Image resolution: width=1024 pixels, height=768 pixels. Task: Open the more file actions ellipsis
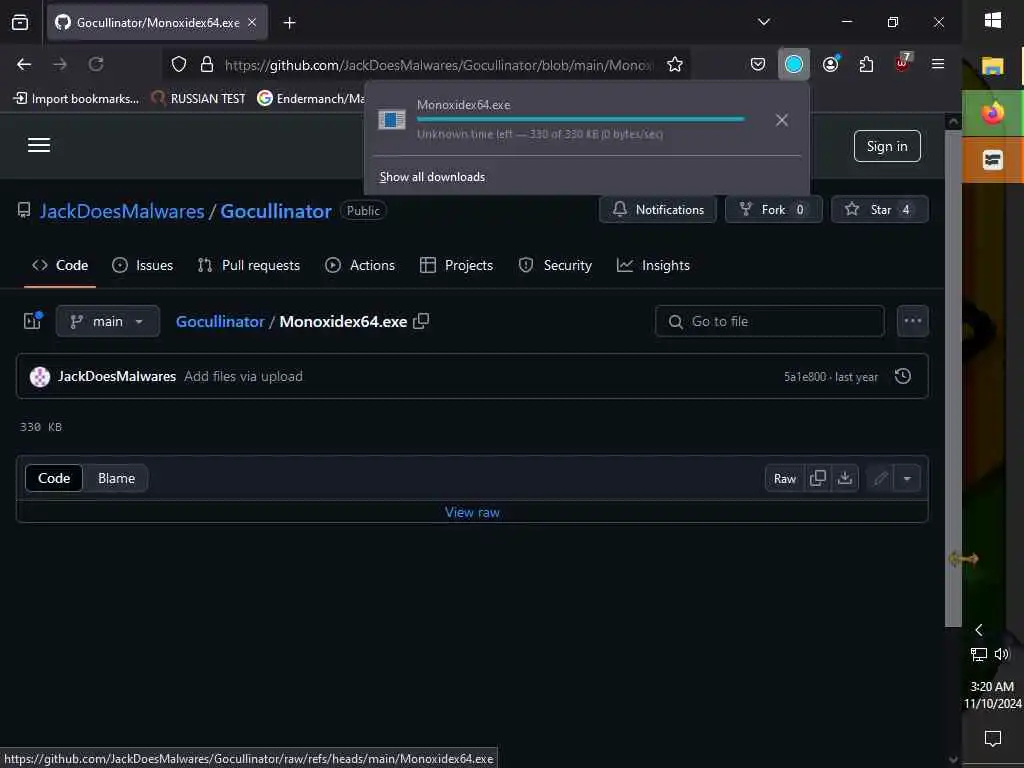[x=912, y=321]
